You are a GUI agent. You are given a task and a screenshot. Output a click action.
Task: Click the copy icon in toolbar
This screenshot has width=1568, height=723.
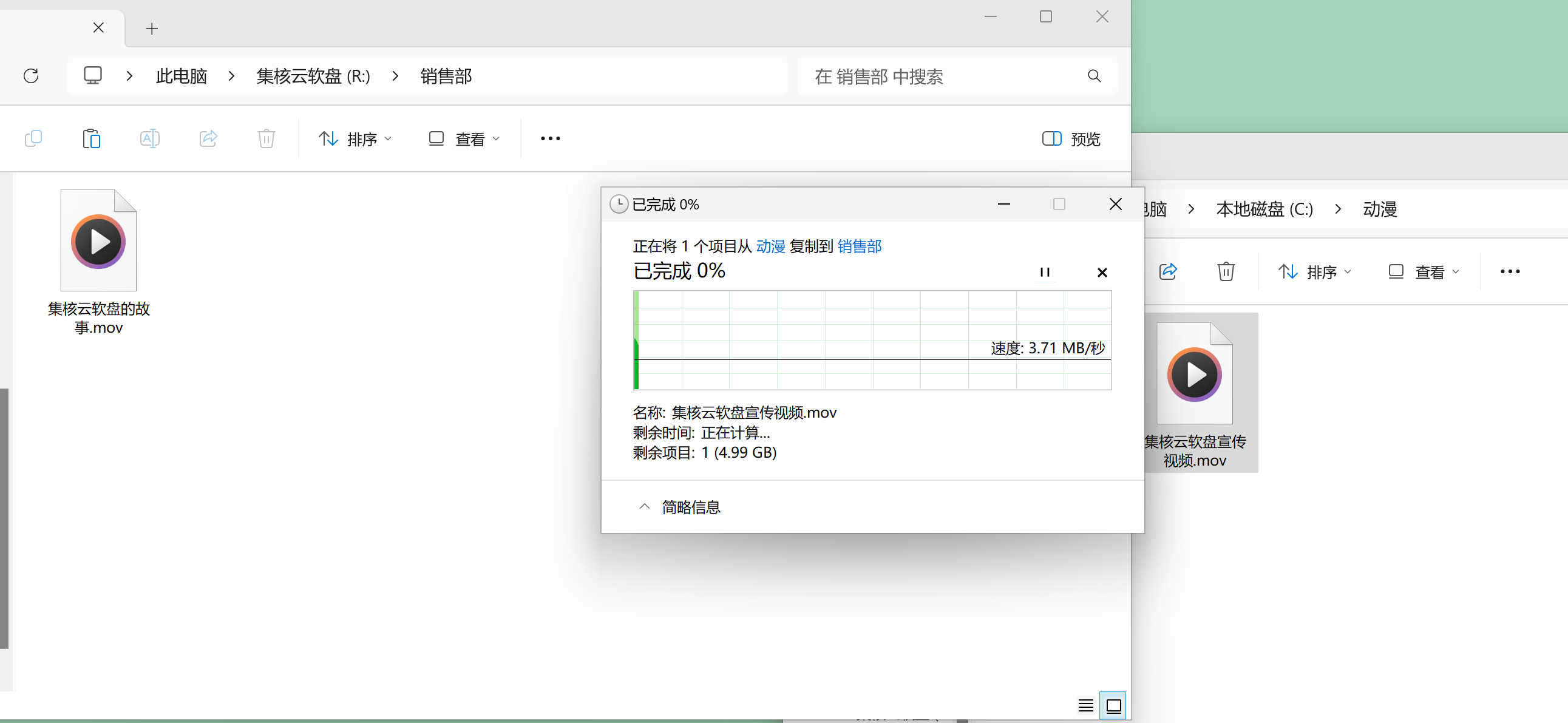tap(33, 139)
